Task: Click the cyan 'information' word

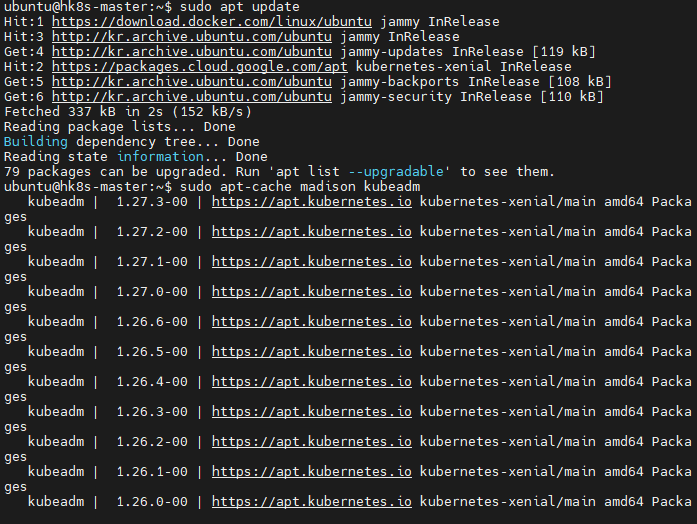Action: pyautogui.click(x=160, y=157)
